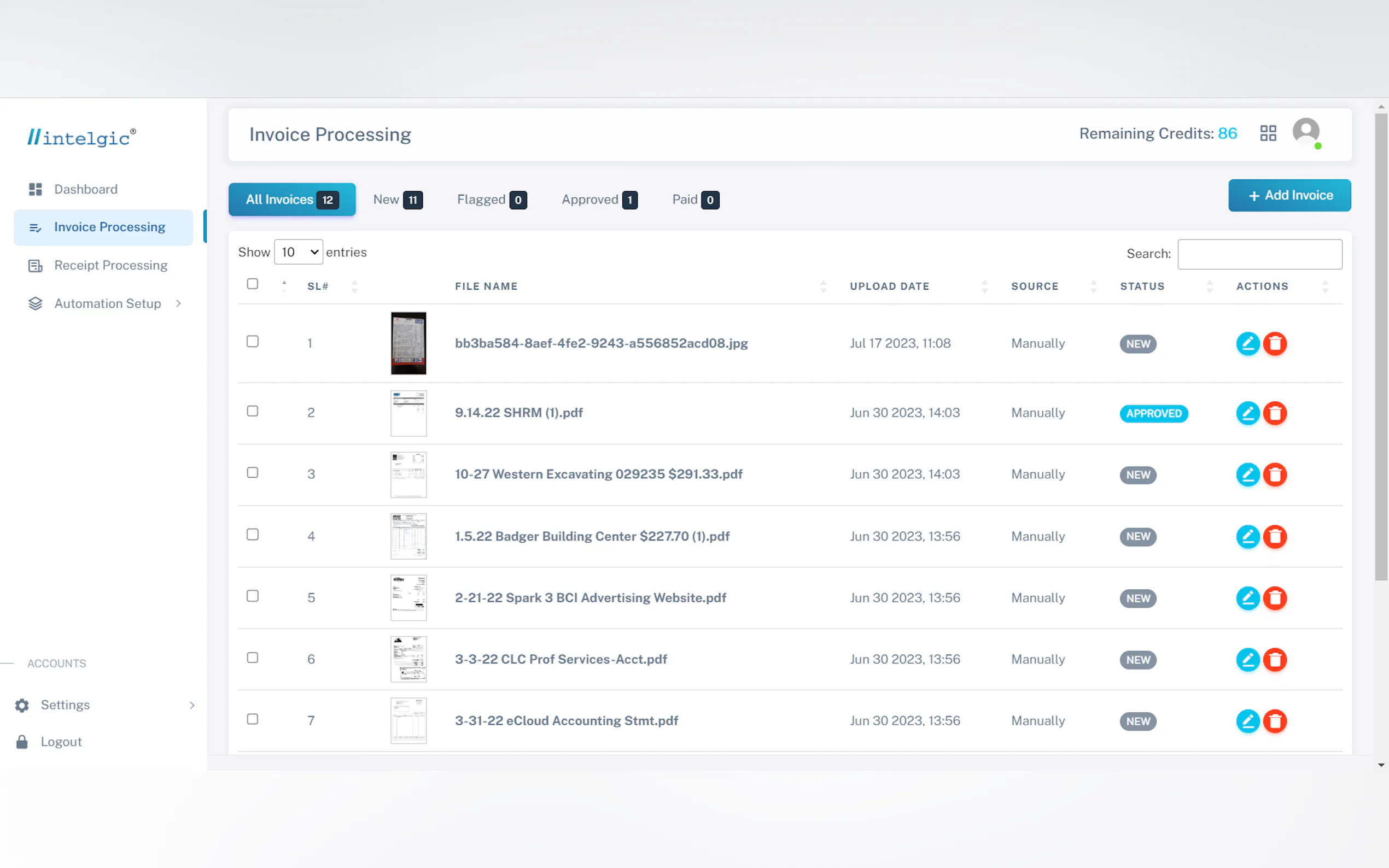Delete the bb3ba584 jpg invoice
Viewport: 1389px width, 868px height.
[x=1275, y=344]
